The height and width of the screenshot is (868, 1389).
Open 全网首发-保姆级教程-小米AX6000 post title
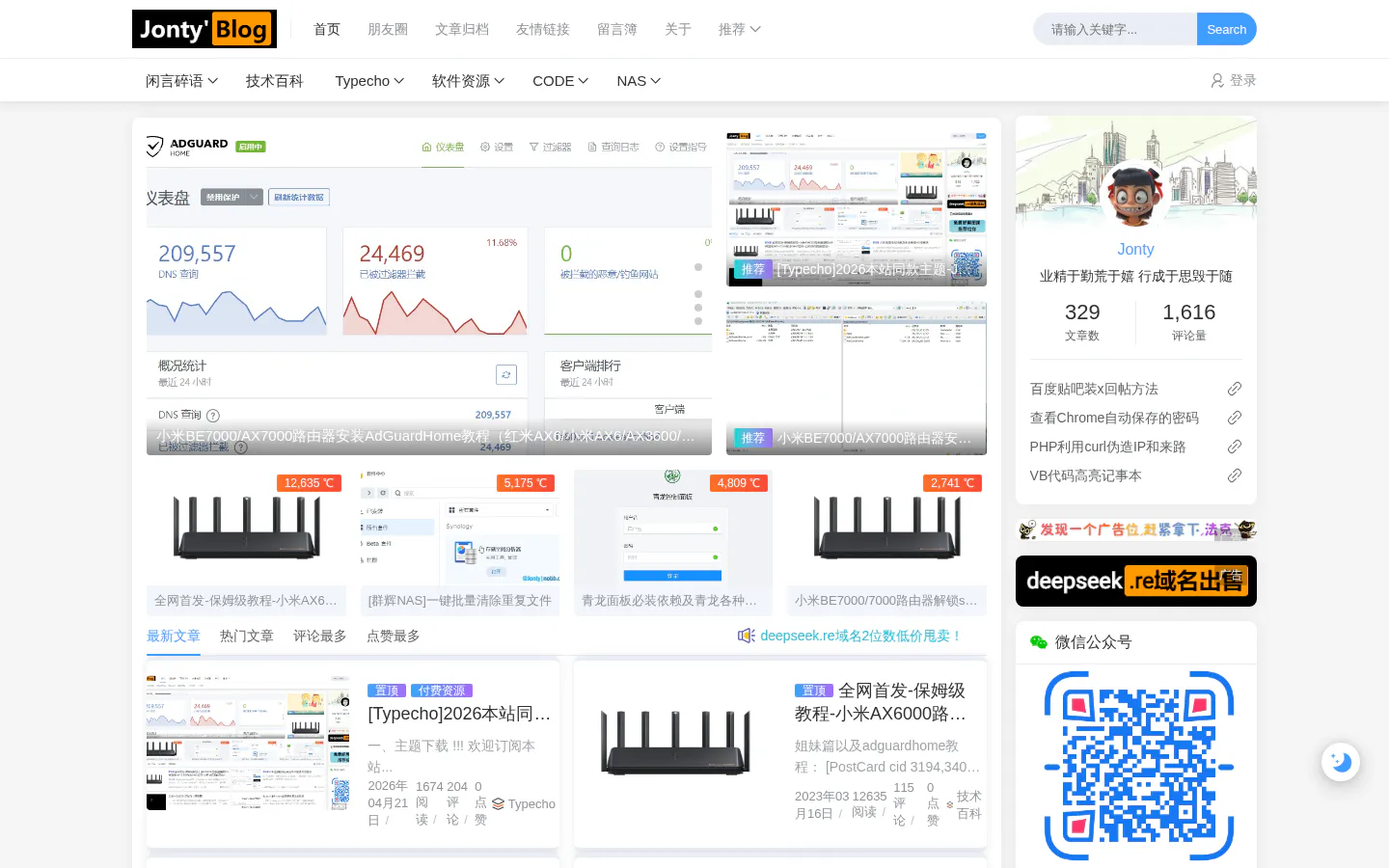(881, 702)
